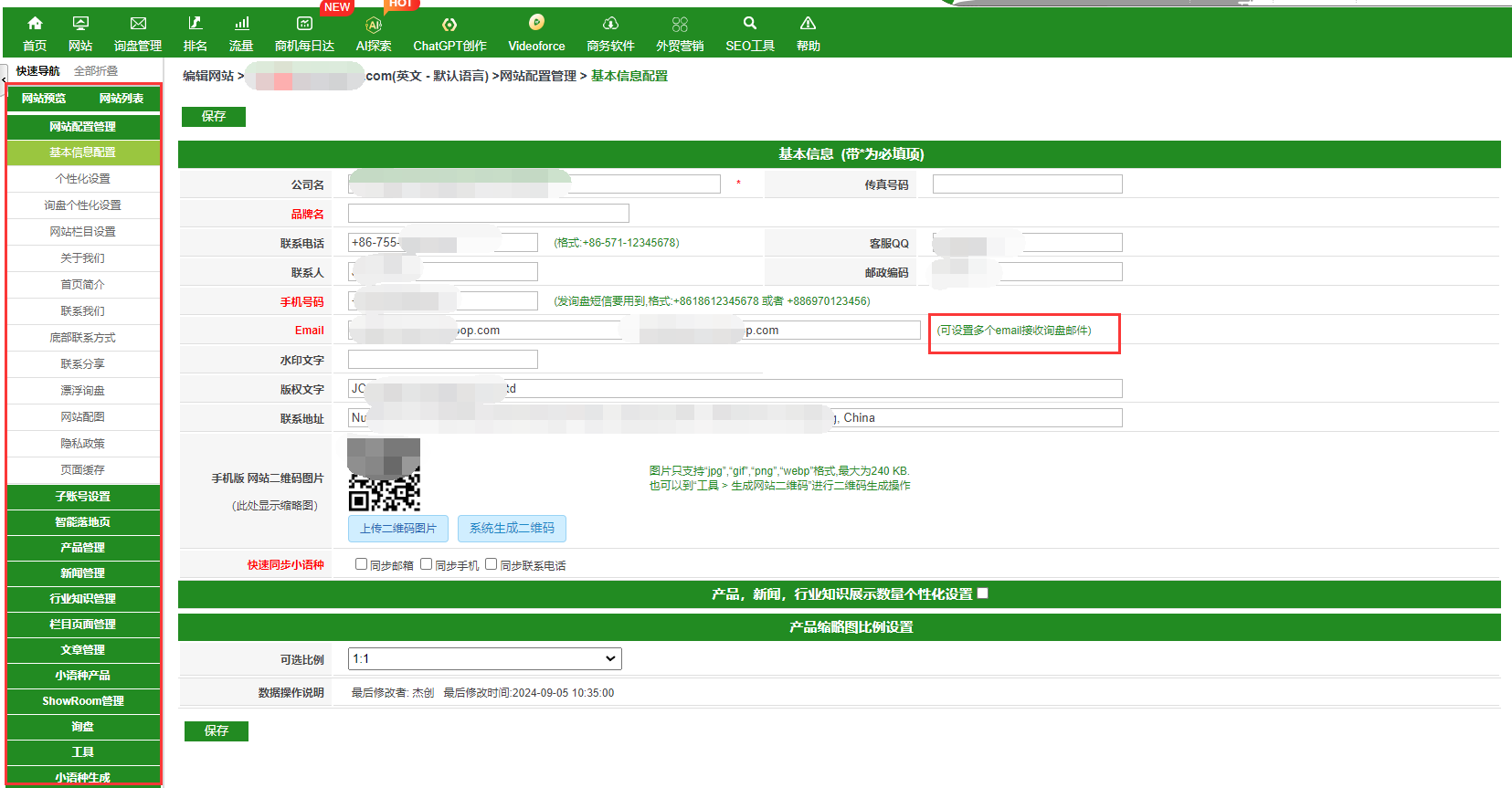Open the 可选比例 1:1 dropdown
Screen dimensions: 1512x788
[x=485, y=658]
